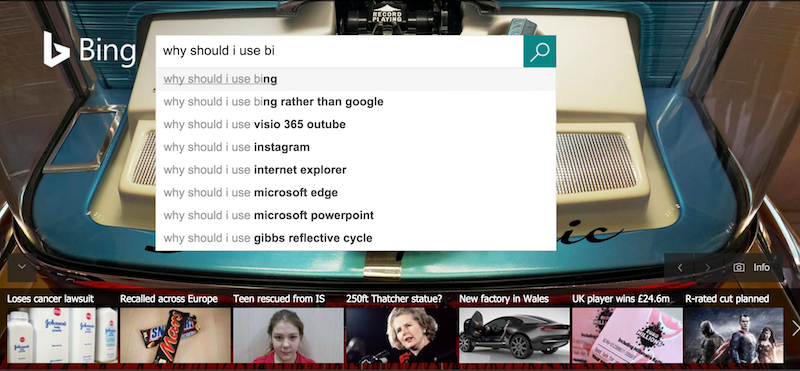Screen dimensions: 800x371
Task: Pick suggestion "visio 365 outube"
Action: 356,125
